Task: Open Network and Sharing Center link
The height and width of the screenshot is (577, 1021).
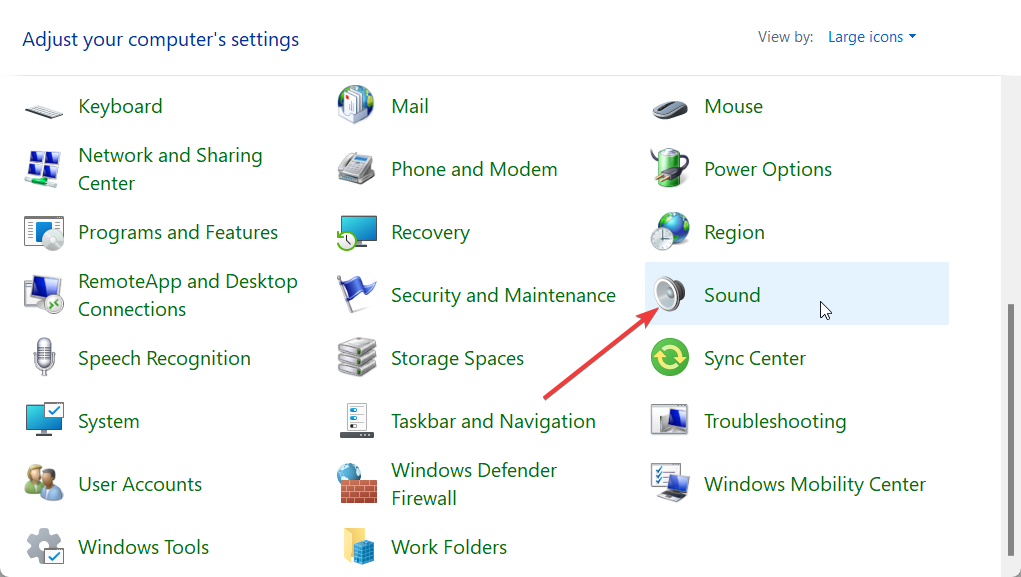Action: 171,169
